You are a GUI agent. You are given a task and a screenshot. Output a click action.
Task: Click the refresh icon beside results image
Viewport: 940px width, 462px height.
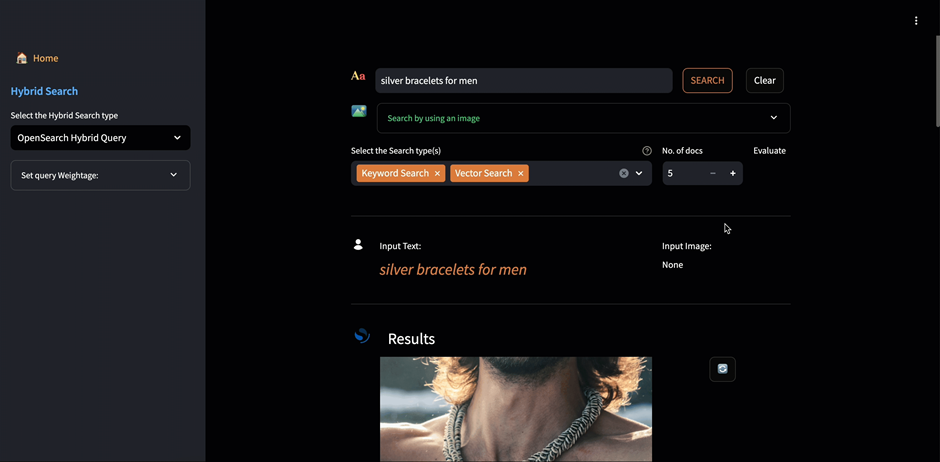[x=722, y=369]
